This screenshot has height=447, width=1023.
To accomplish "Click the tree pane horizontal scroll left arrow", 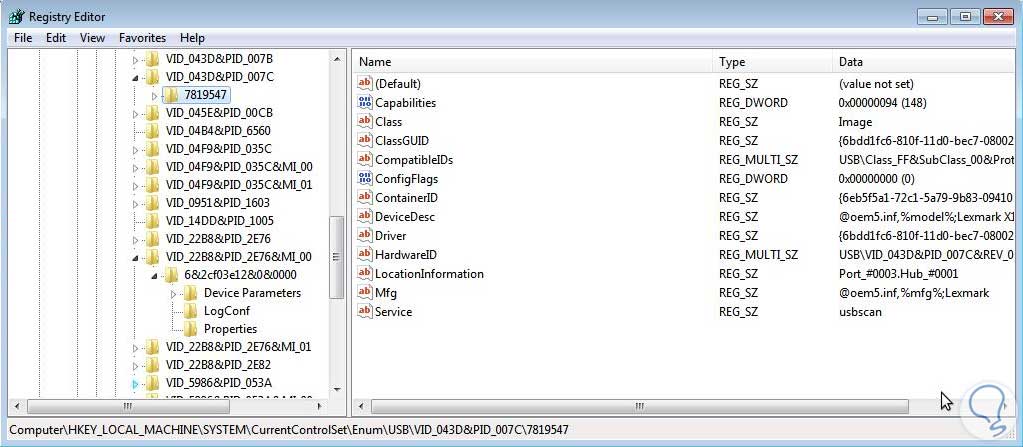I will [17, 407].
